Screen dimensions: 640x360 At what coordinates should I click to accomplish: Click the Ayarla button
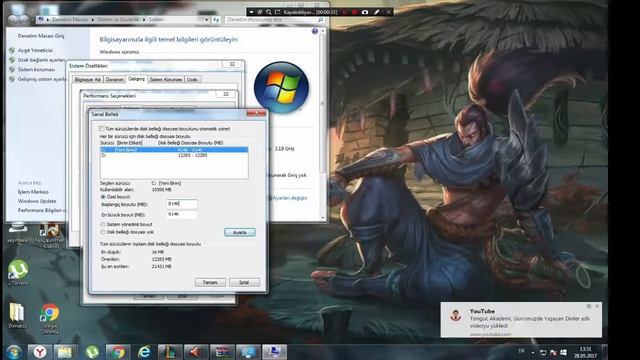[x=240, y=232]
